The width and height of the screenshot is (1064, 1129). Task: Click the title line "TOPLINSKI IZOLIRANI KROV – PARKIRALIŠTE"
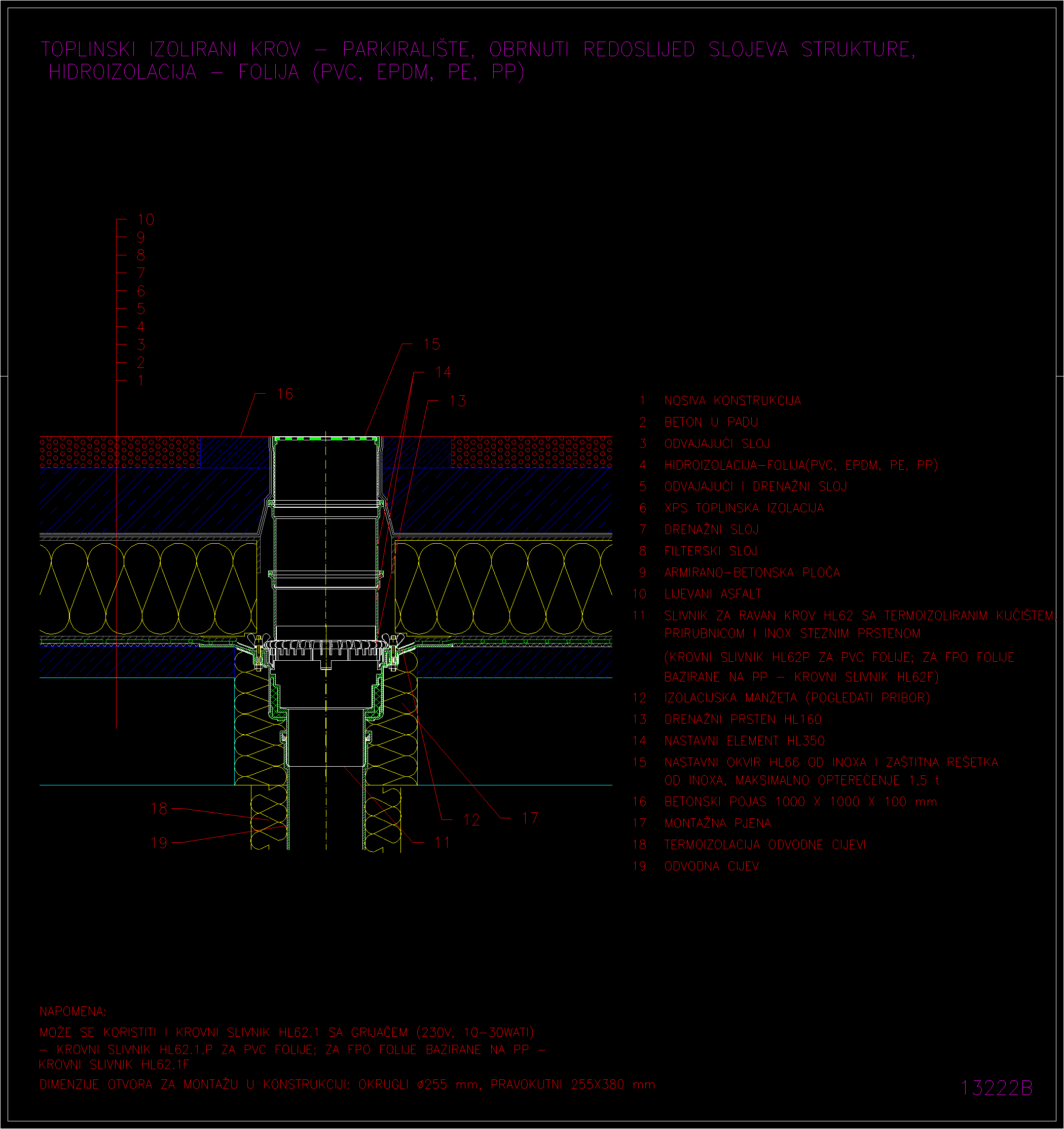click(257, 50)
